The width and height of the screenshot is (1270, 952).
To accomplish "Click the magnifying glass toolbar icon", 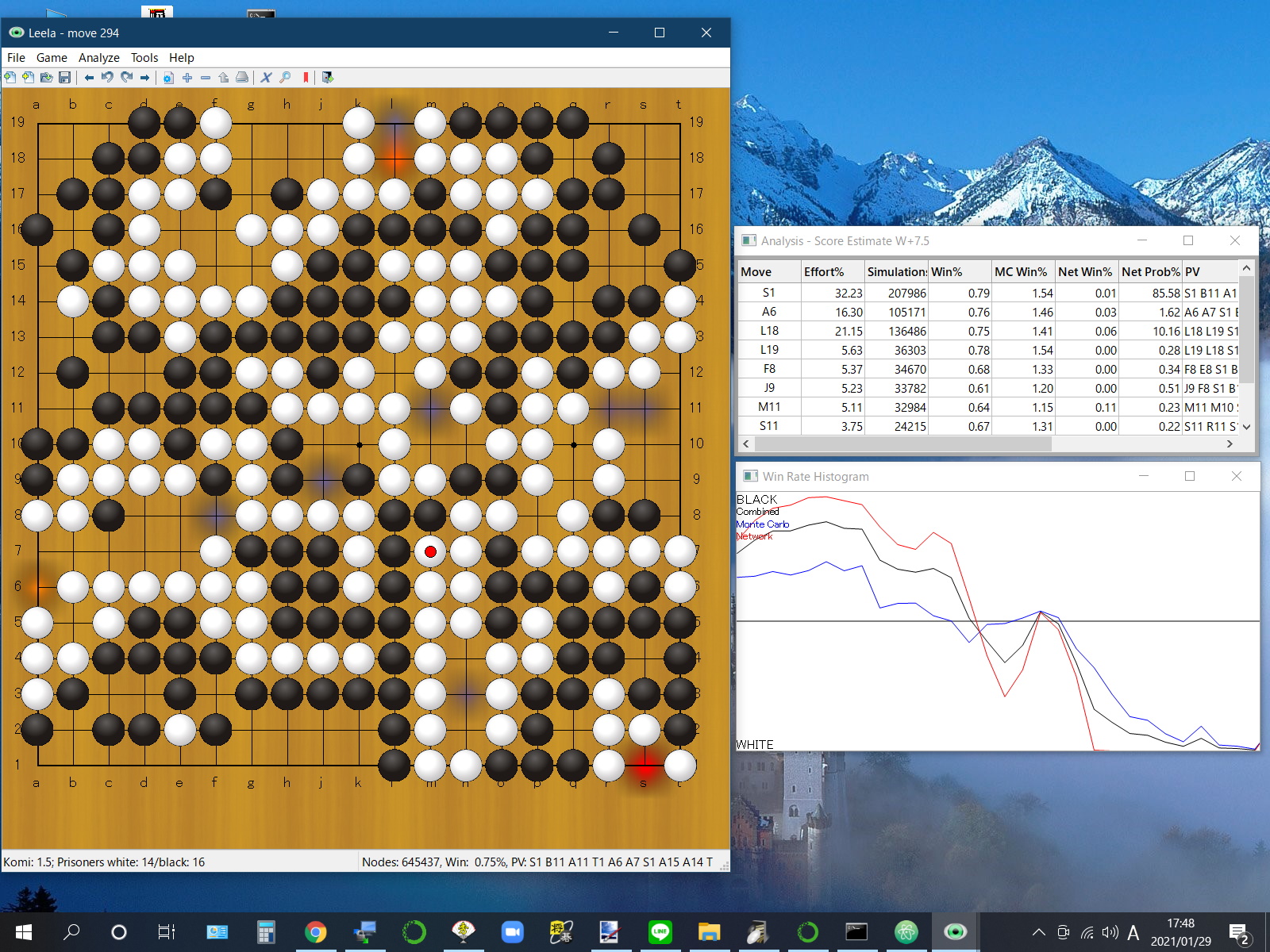I will (x=286, y=78).
